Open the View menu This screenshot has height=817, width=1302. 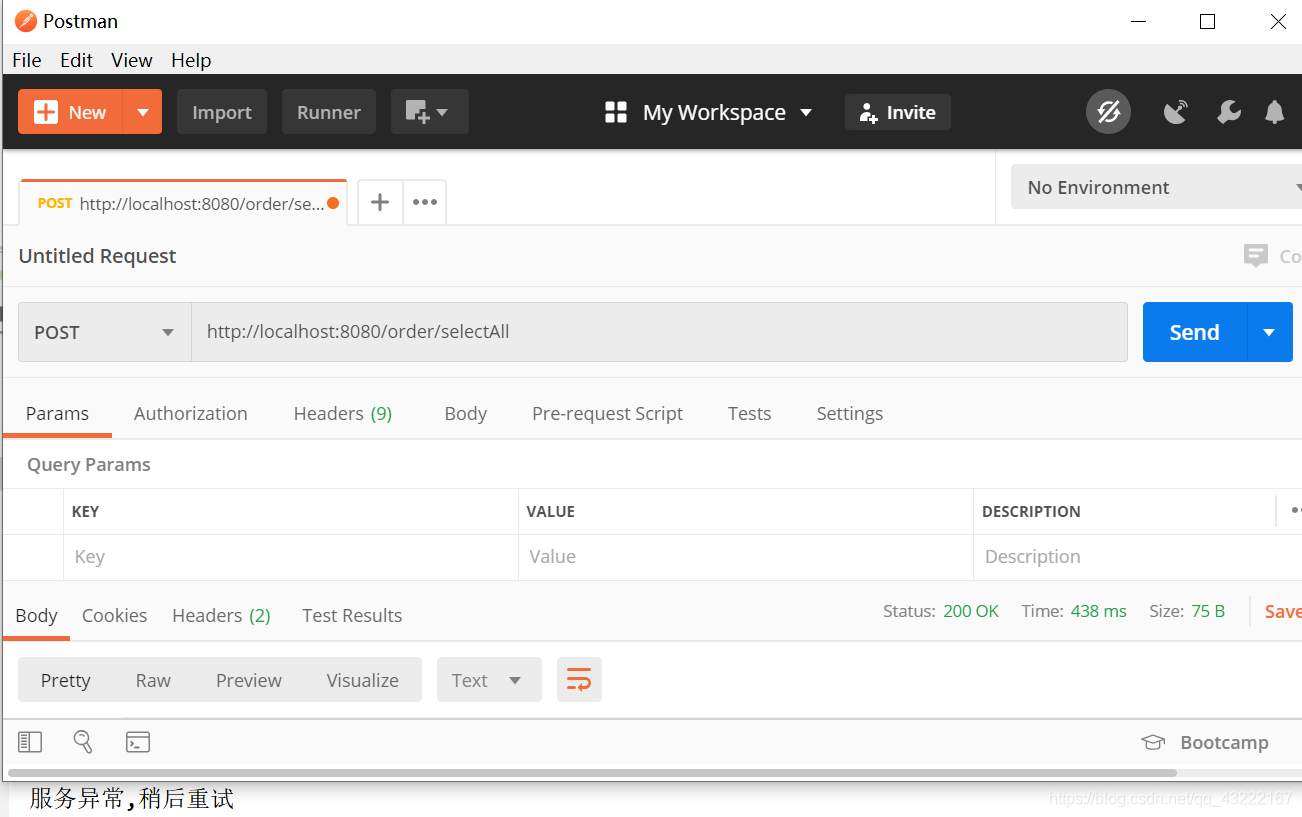pos(132,60)
